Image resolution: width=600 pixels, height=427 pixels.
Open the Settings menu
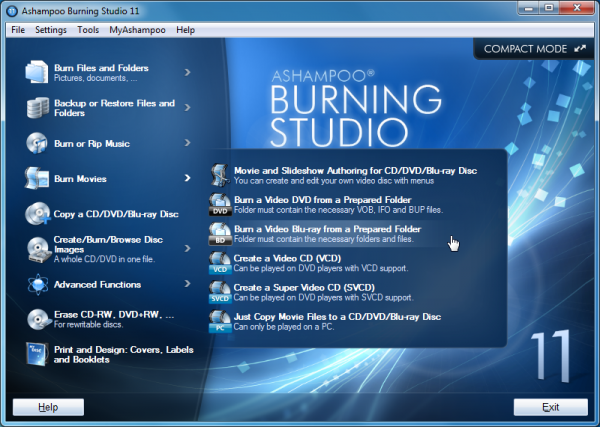click(x=51, y=30)
